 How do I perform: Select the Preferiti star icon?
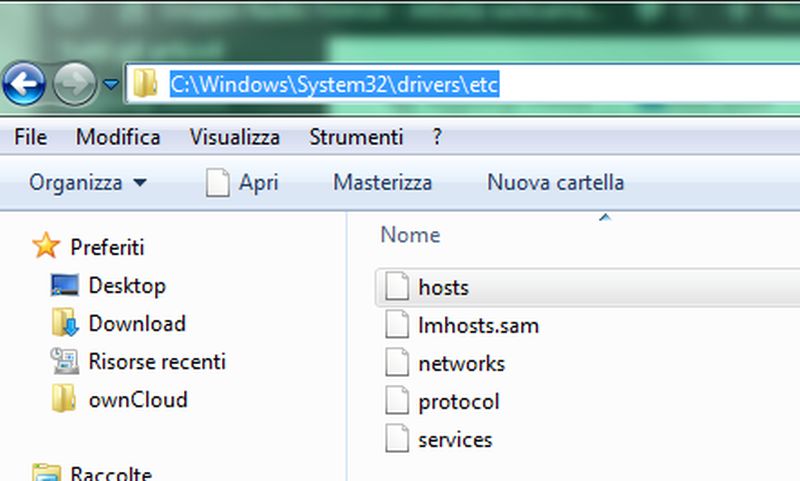click(x=46, y=245)
